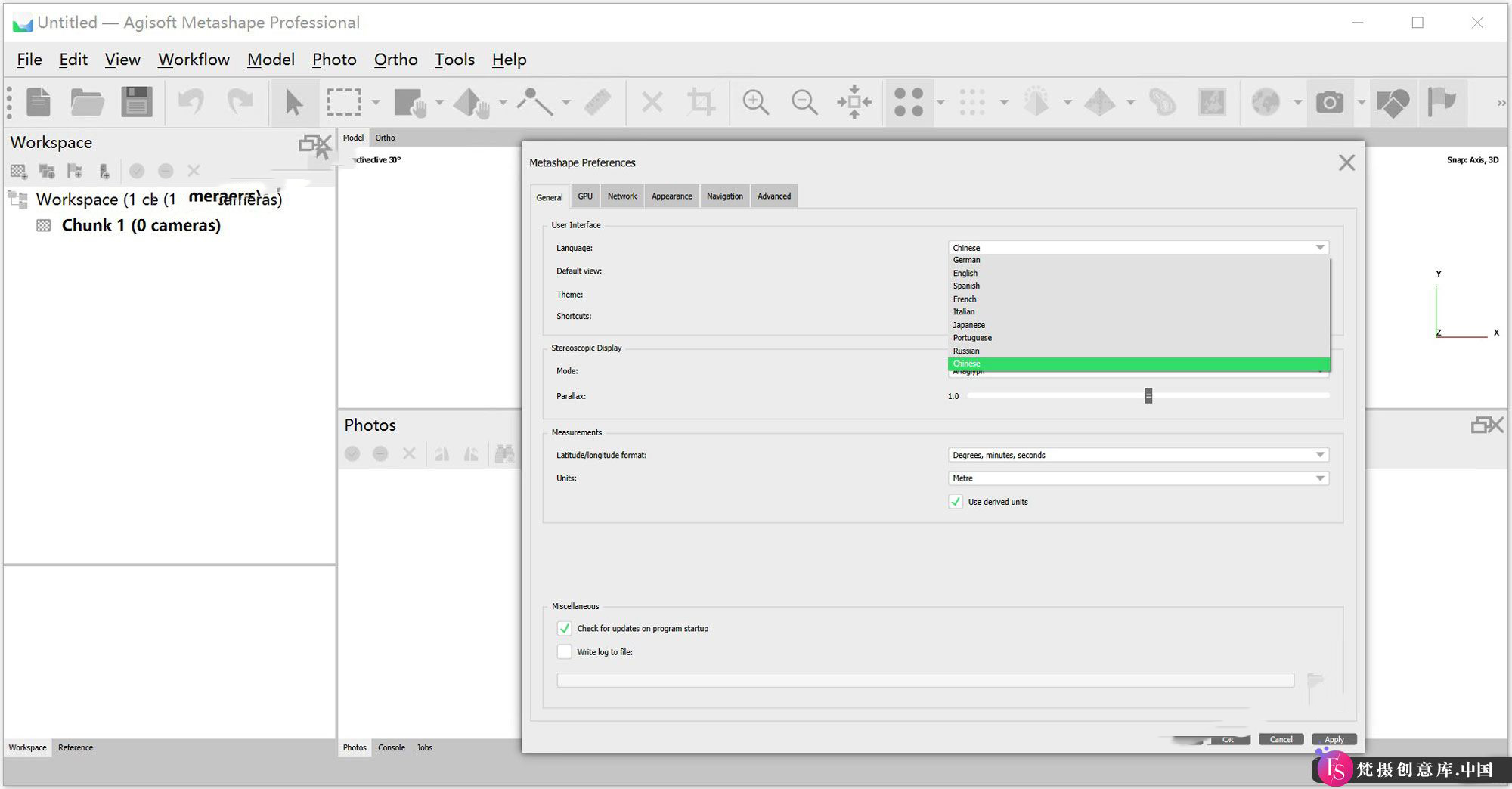Screen dimensions: 1512x789
Task: Open the Help menu
Action: (509, 60)
